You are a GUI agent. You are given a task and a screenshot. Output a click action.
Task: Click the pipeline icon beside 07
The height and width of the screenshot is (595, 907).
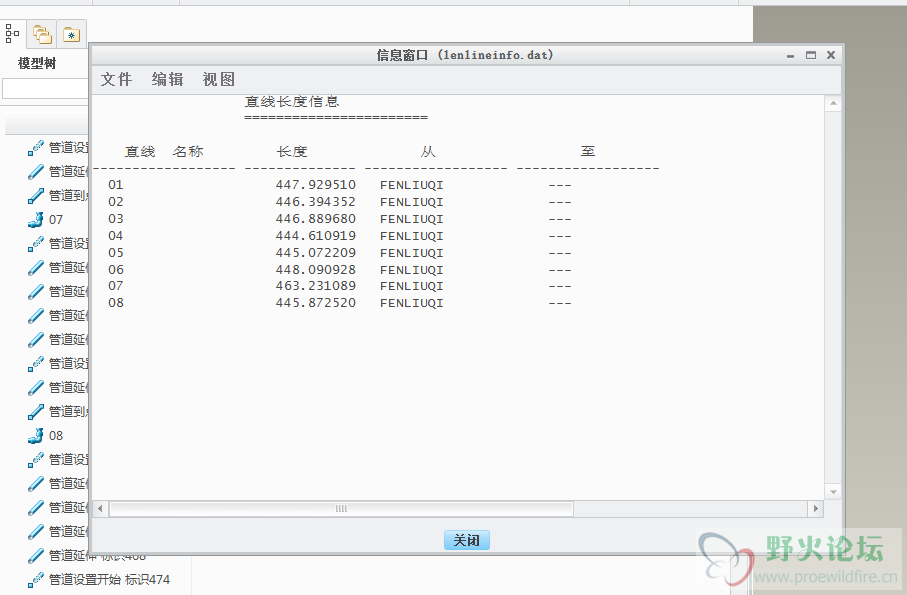[36, 220]
